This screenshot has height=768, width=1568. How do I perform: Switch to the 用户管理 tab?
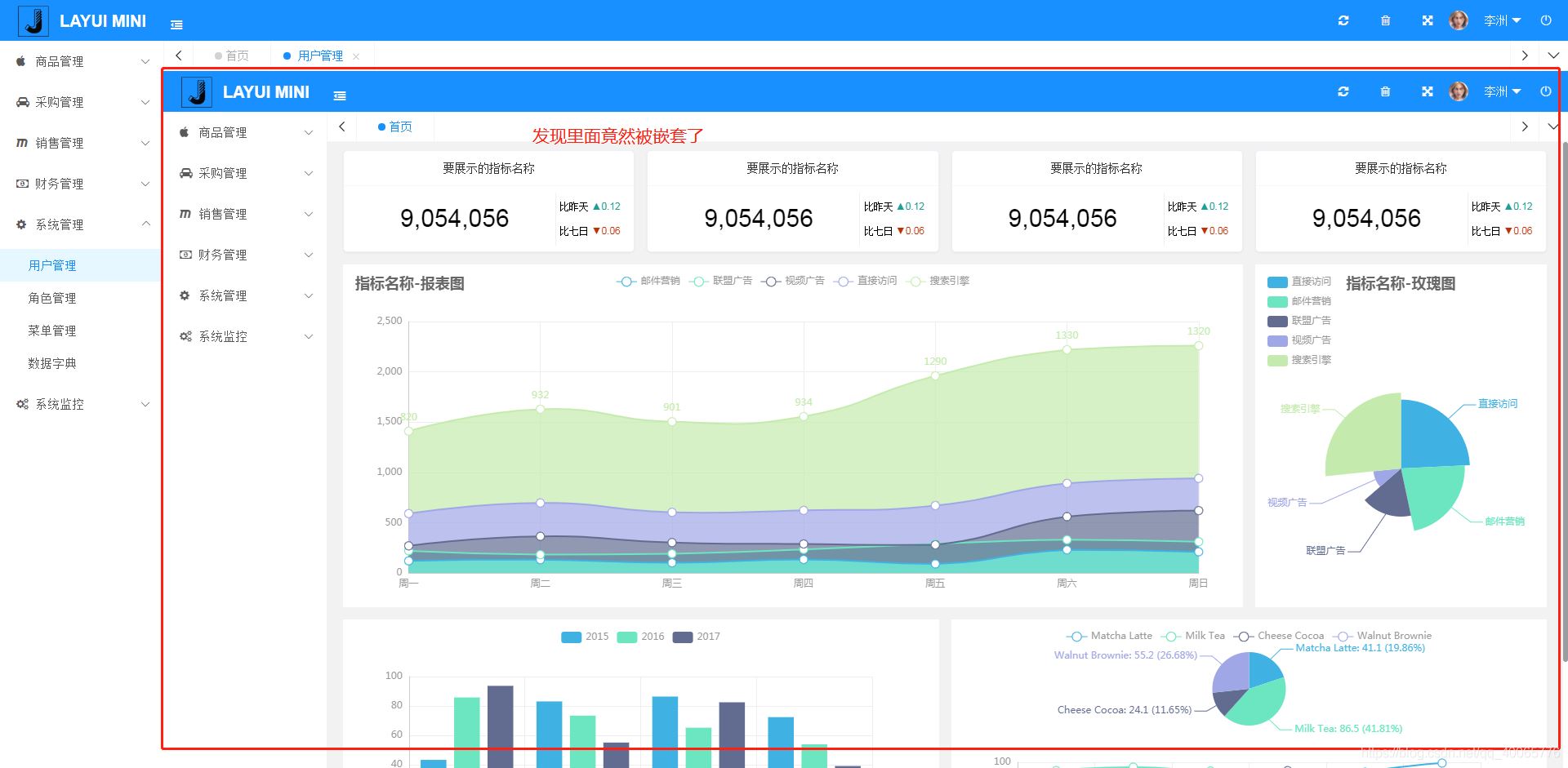click(319, 55)
